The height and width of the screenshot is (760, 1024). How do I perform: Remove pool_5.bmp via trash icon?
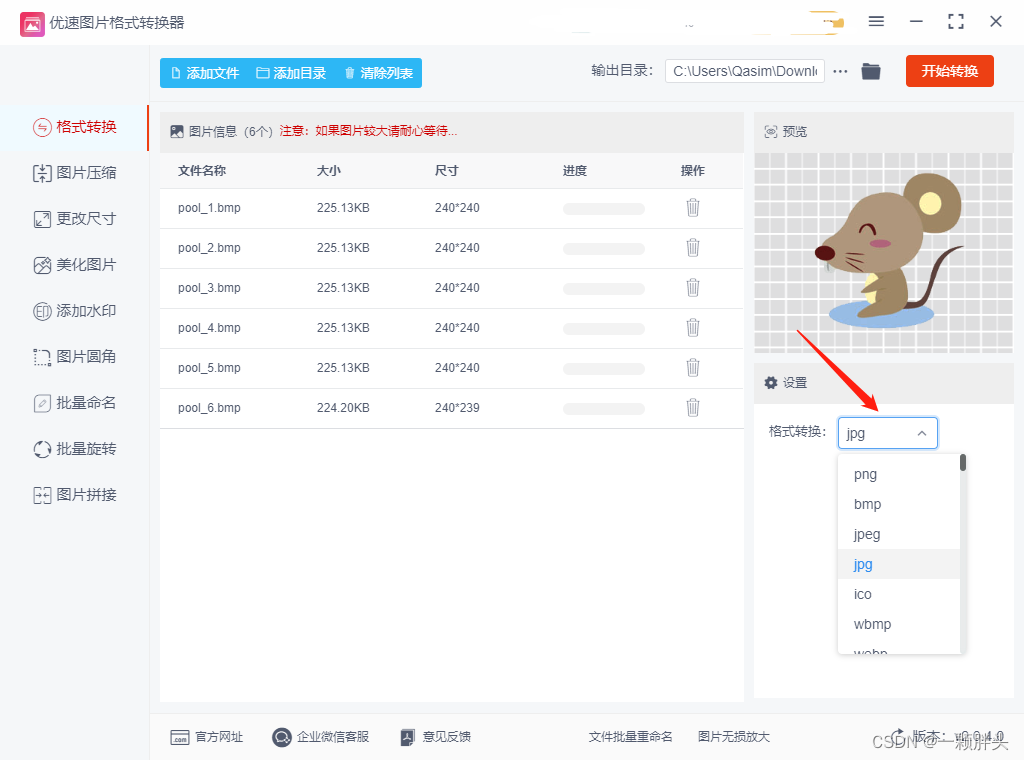(x=693, y=368)
